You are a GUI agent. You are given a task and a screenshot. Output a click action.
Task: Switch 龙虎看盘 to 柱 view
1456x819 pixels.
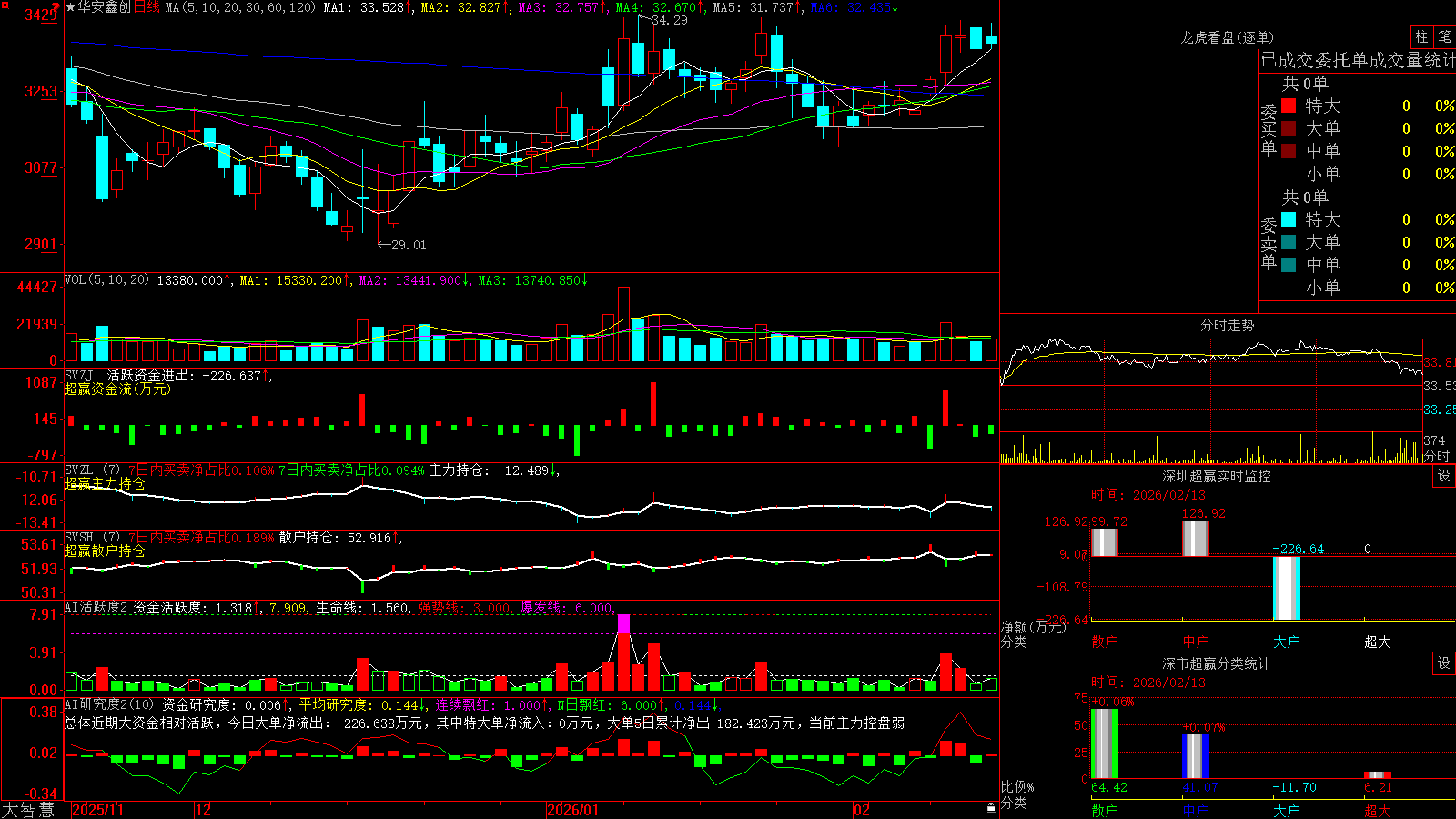point(1421,36)
